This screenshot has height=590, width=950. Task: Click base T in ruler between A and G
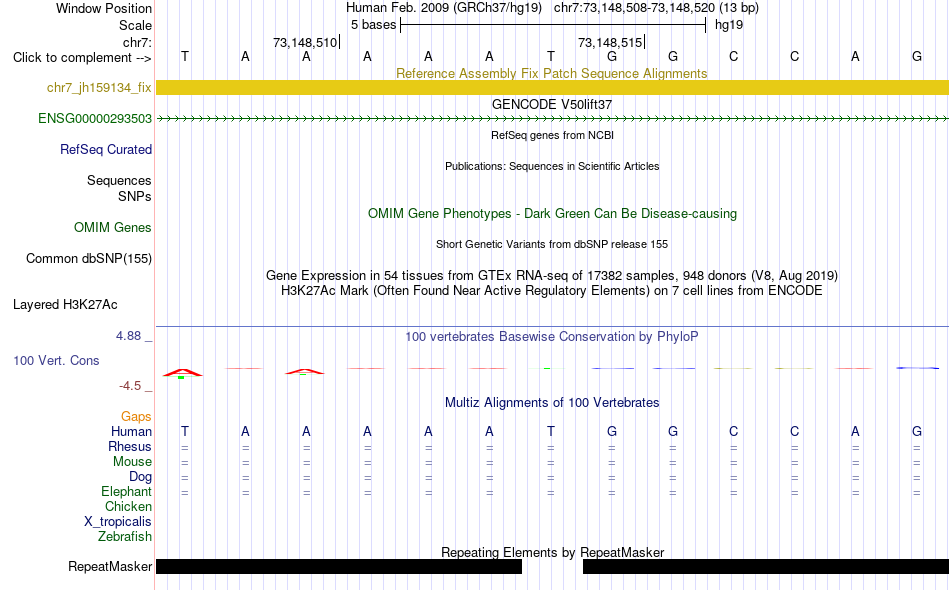[551, 56]
